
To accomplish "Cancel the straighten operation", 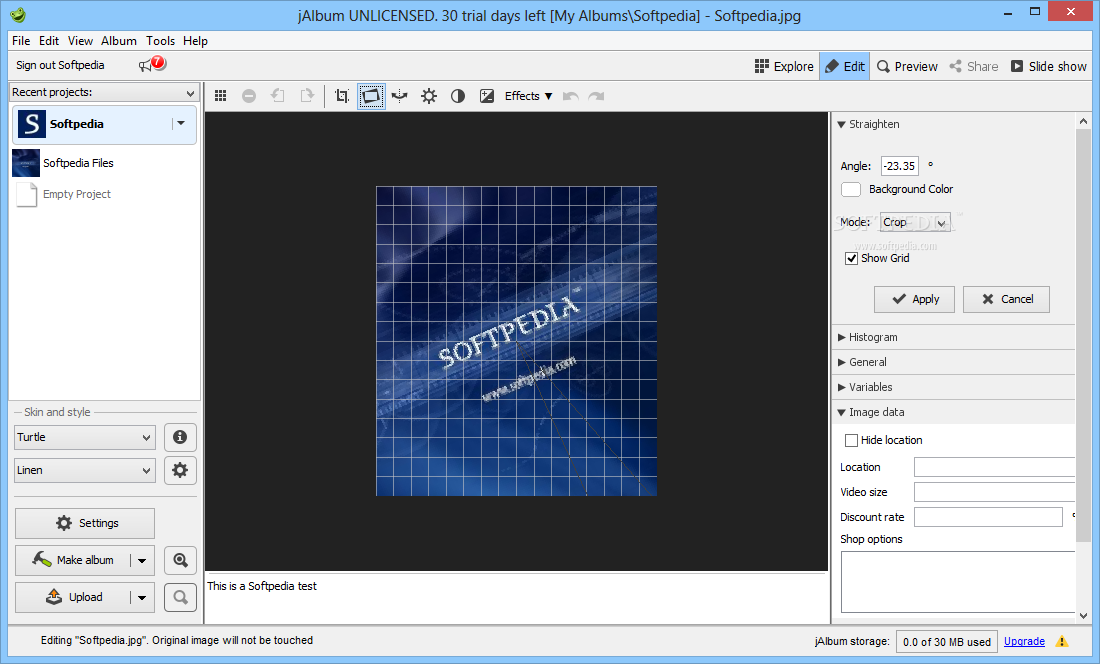I will pos(1006,299).
